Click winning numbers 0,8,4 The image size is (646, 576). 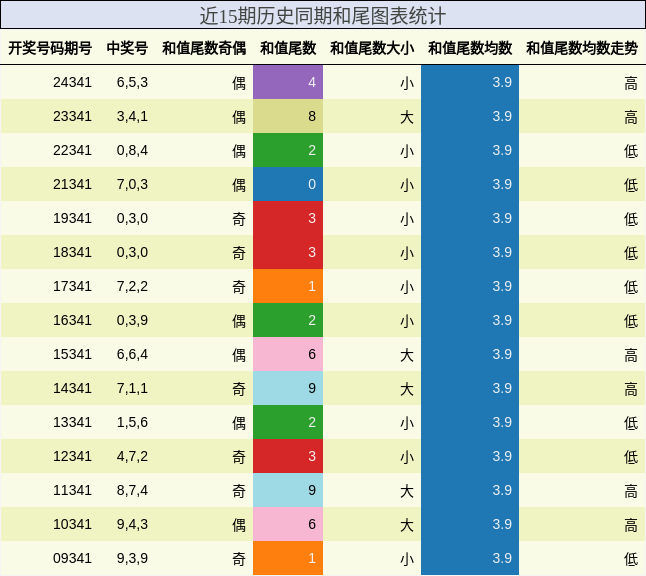[132, 150]
